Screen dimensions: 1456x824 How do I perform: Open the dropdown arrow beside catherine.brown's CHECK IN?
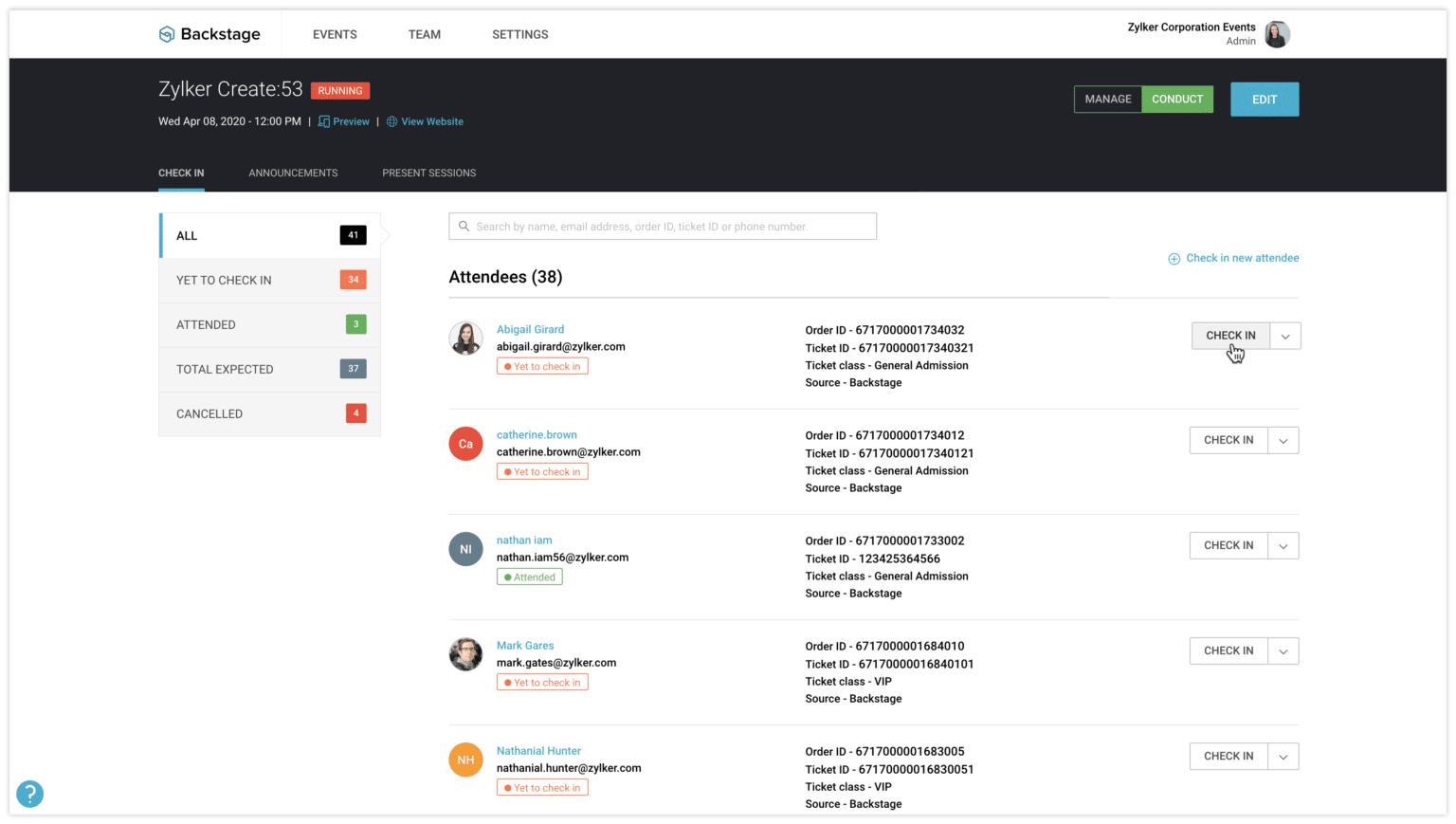click(1283, 440)
